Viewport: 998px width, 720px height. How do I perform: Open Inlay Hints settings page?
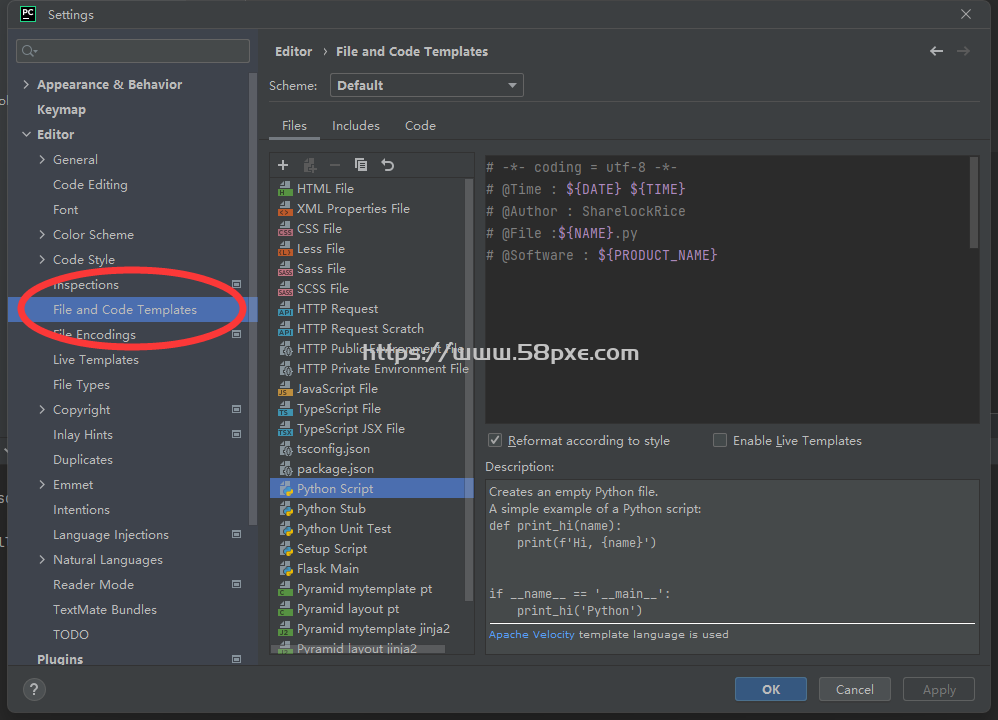[x=83, y=435]
